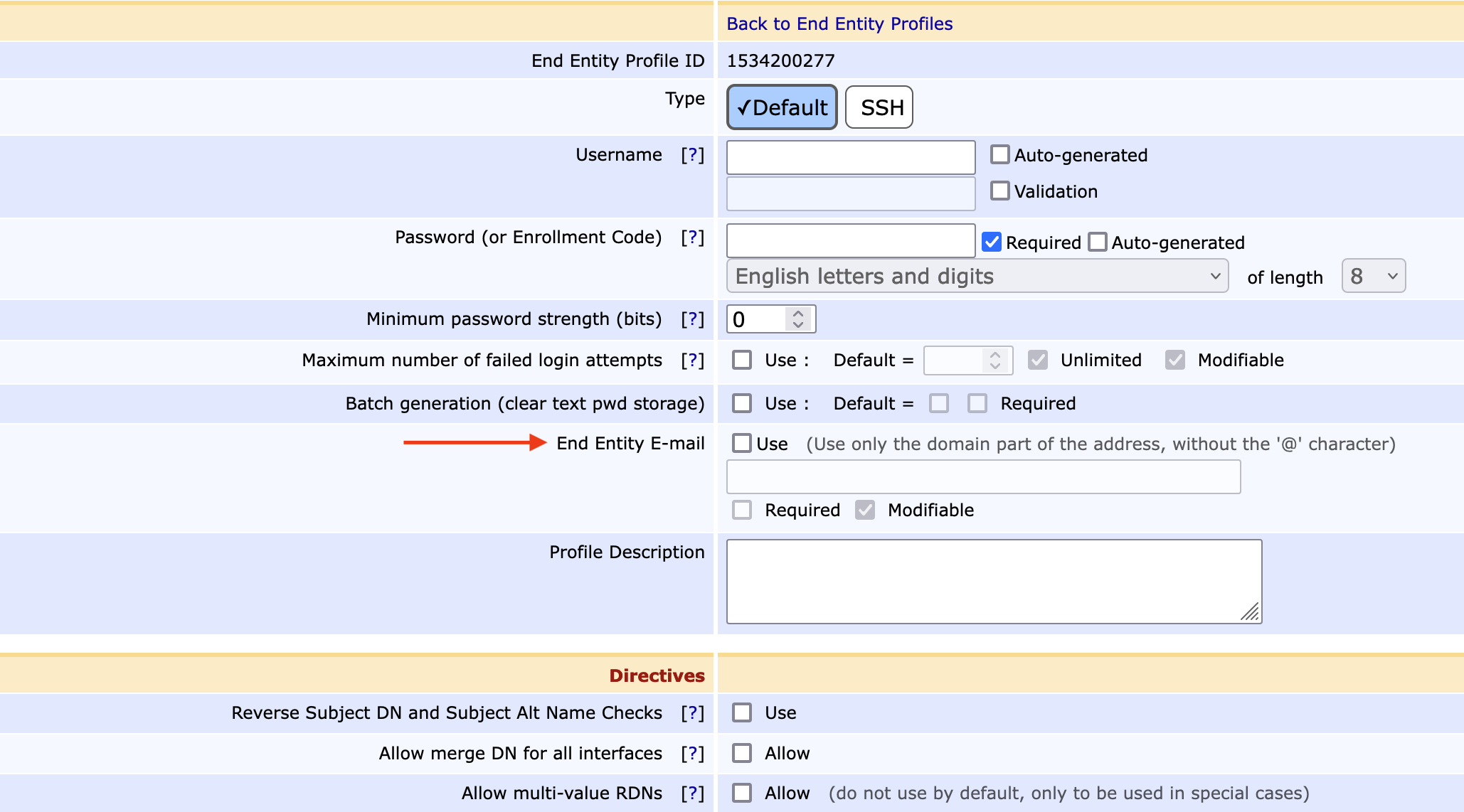The image size is (1464, 812).
Task: Enable Use for batch generation
Action: click(742, 403)
